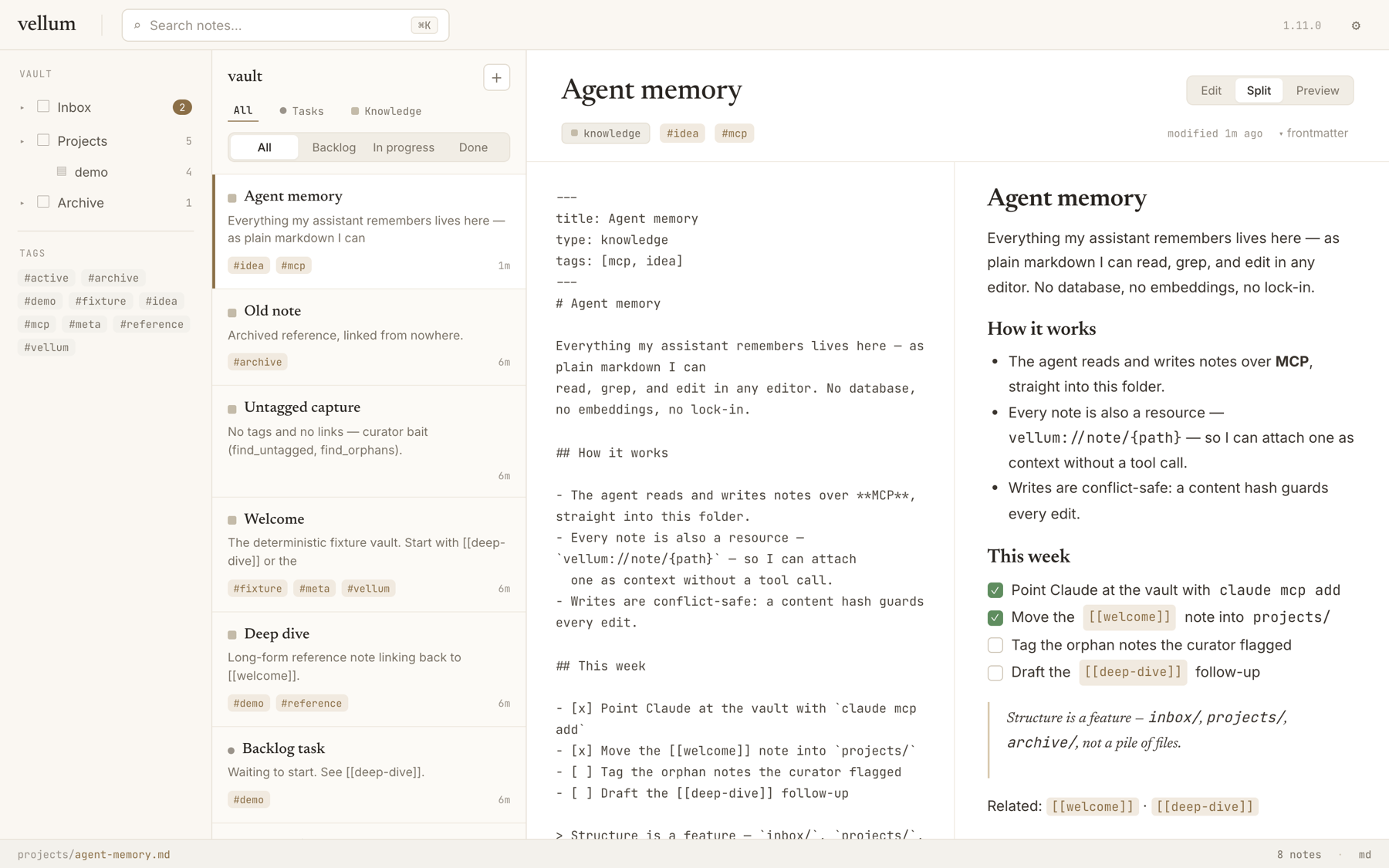Expand the Projects tree arrow
Viewport: 1389px width, 868px height.
pos(22,141)
